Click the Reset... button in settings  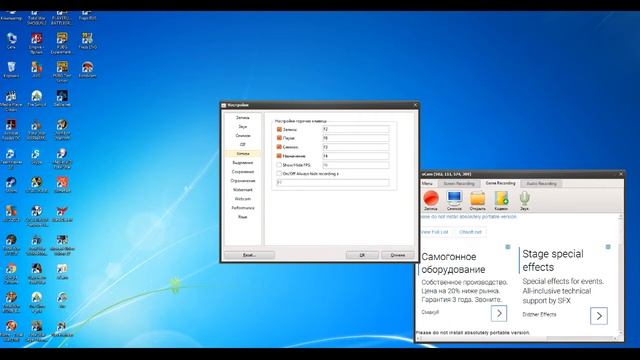coord(249,255)
